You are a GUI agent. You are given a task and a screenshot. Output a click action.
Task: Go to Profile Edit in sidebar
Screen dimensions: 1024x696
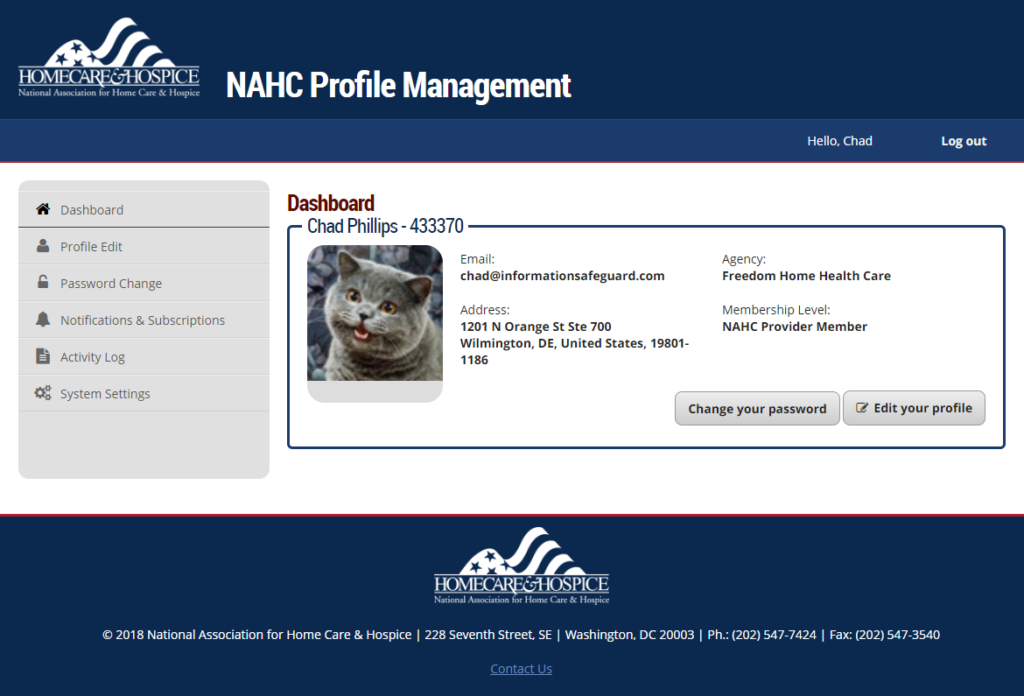[91, 247]
